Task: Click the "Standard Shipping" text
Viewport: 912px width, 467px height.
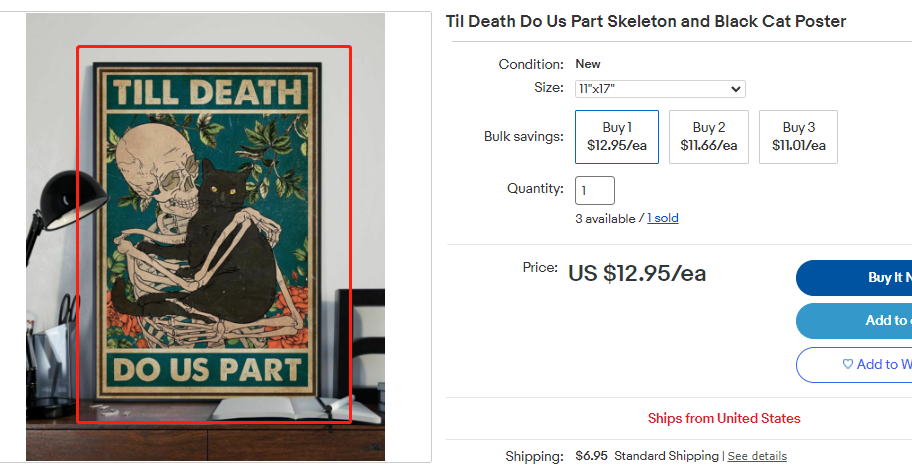Action: pyautogui.click(x=665, y=456)
